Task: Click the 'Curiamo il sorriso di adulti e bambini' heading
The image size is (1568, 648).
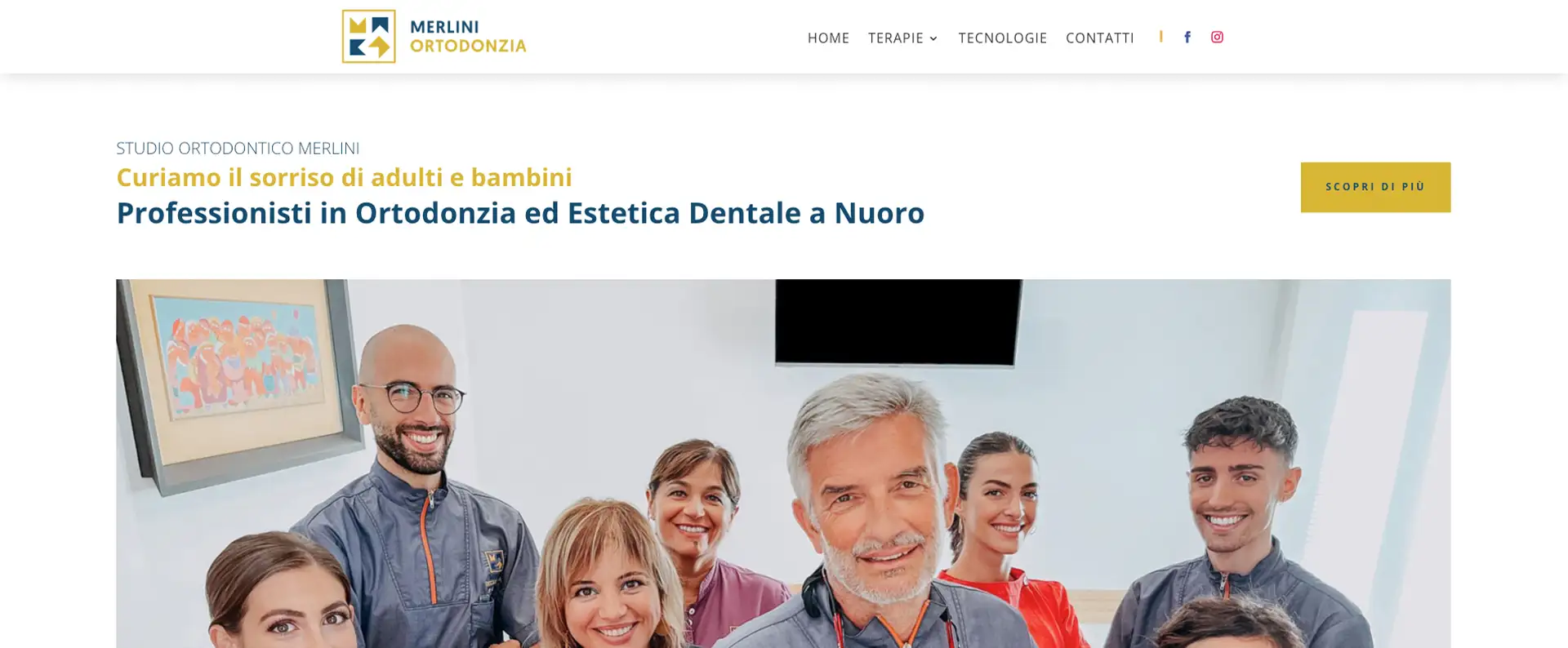Action: [344, 177]
